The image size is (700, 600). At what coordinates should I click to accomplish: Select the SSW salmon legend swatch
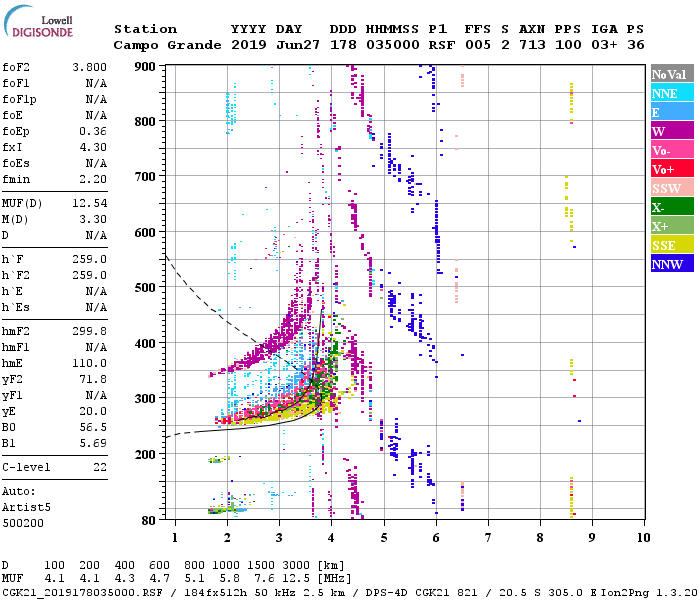(x=672, y=188)
